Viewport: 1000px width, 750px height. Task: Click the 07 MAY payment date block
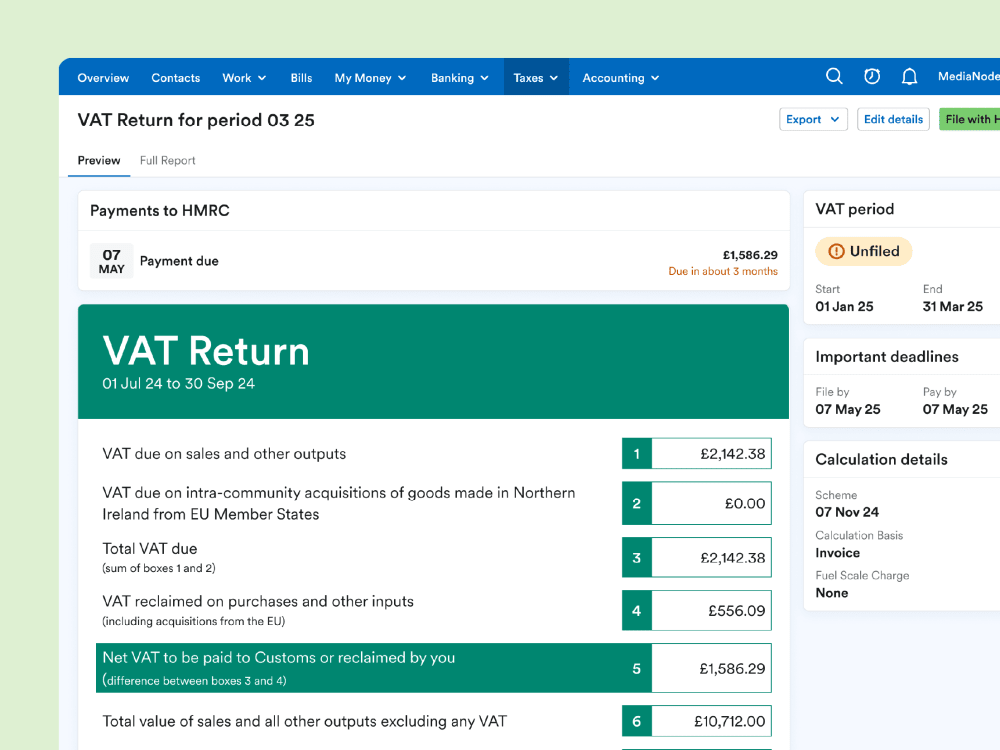(x=111, y=260)
